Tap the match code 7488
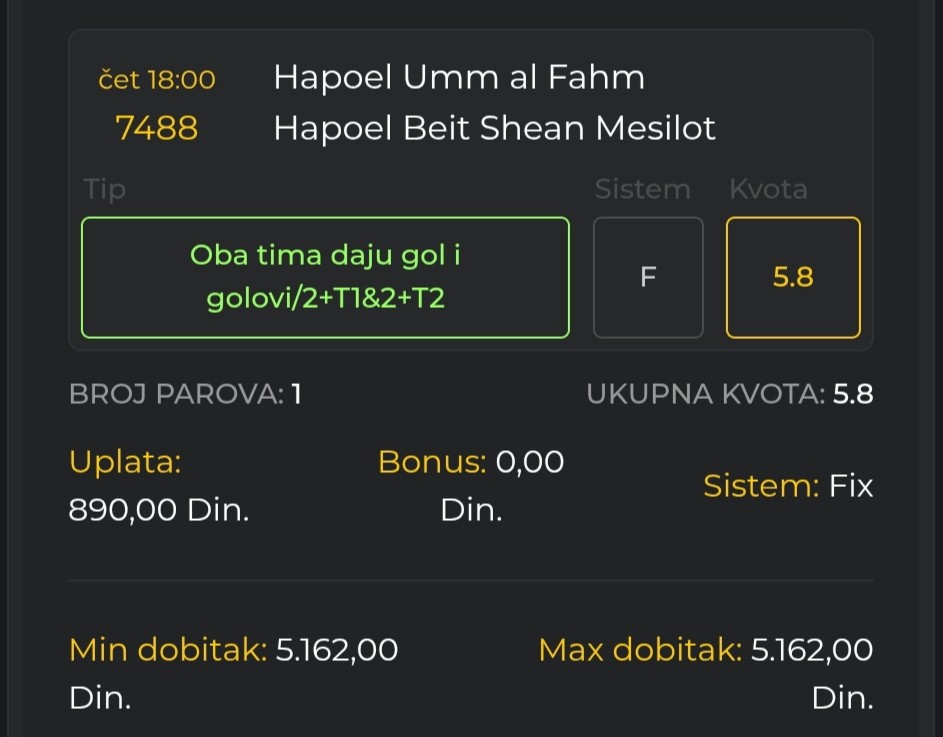Image resolution: width=943 pixels, height=737 pixels. pyautogui.click(x=157, y=128)
